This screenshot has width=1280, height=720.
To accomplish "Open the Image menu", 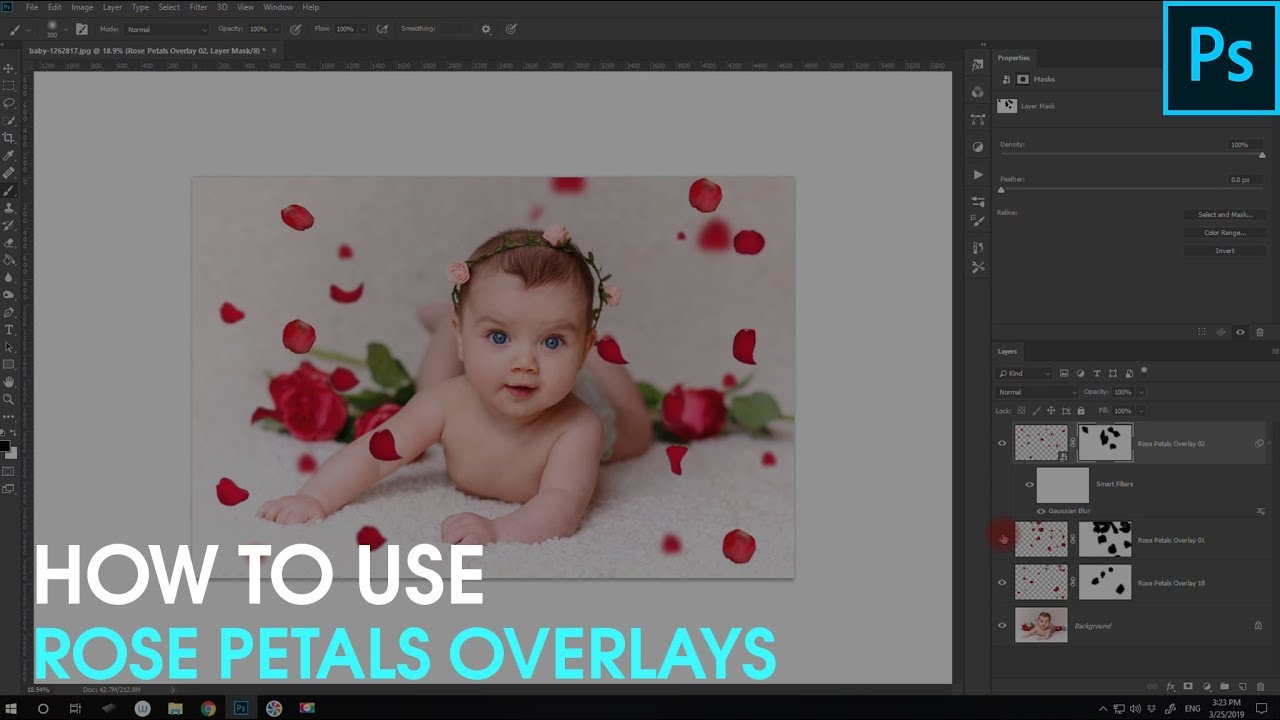I will click(x=82, y=7).
